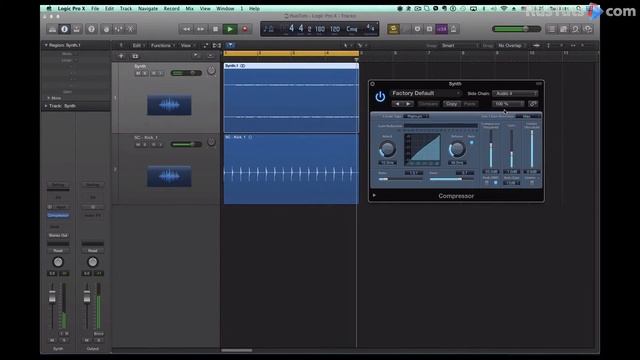This screenshot has width=640, height=360.
Task: Open the Edit menu in tracks area
Action: pos(138,45)
